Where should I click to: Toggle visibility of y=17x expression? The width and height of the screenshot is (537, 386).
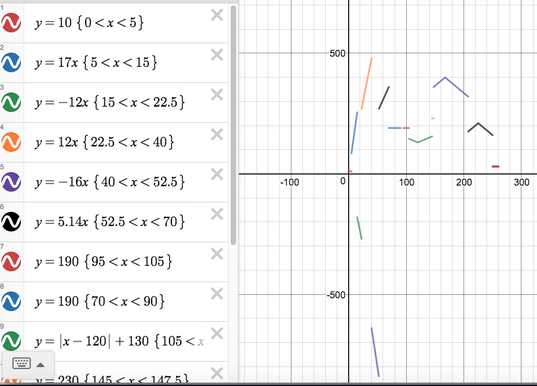pos(11,62)
